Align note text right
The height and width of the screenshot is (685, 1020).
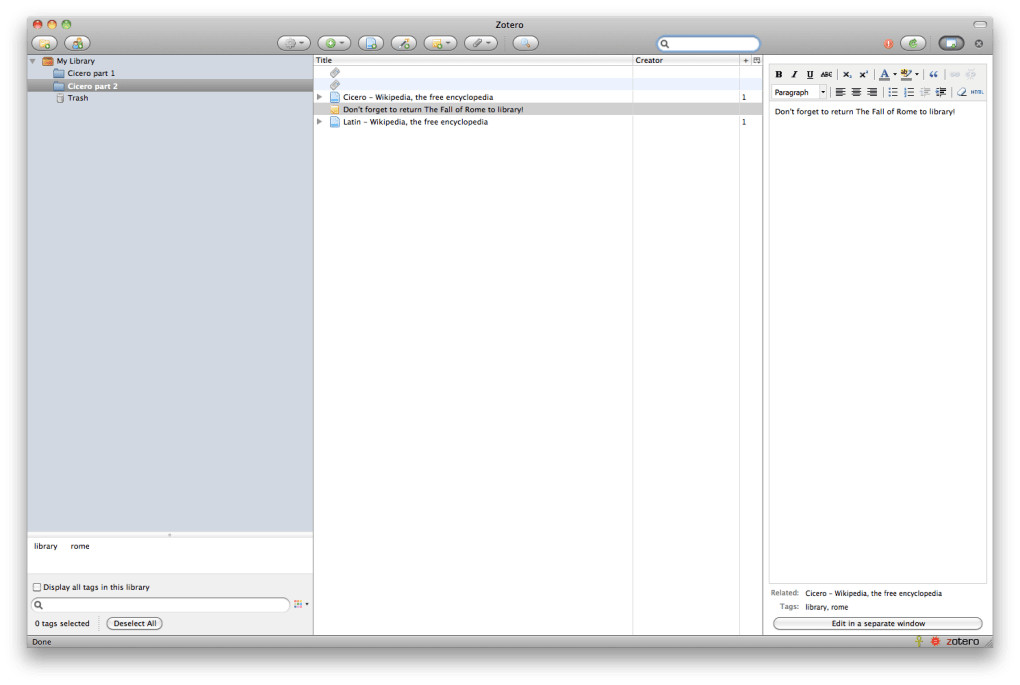872,92
